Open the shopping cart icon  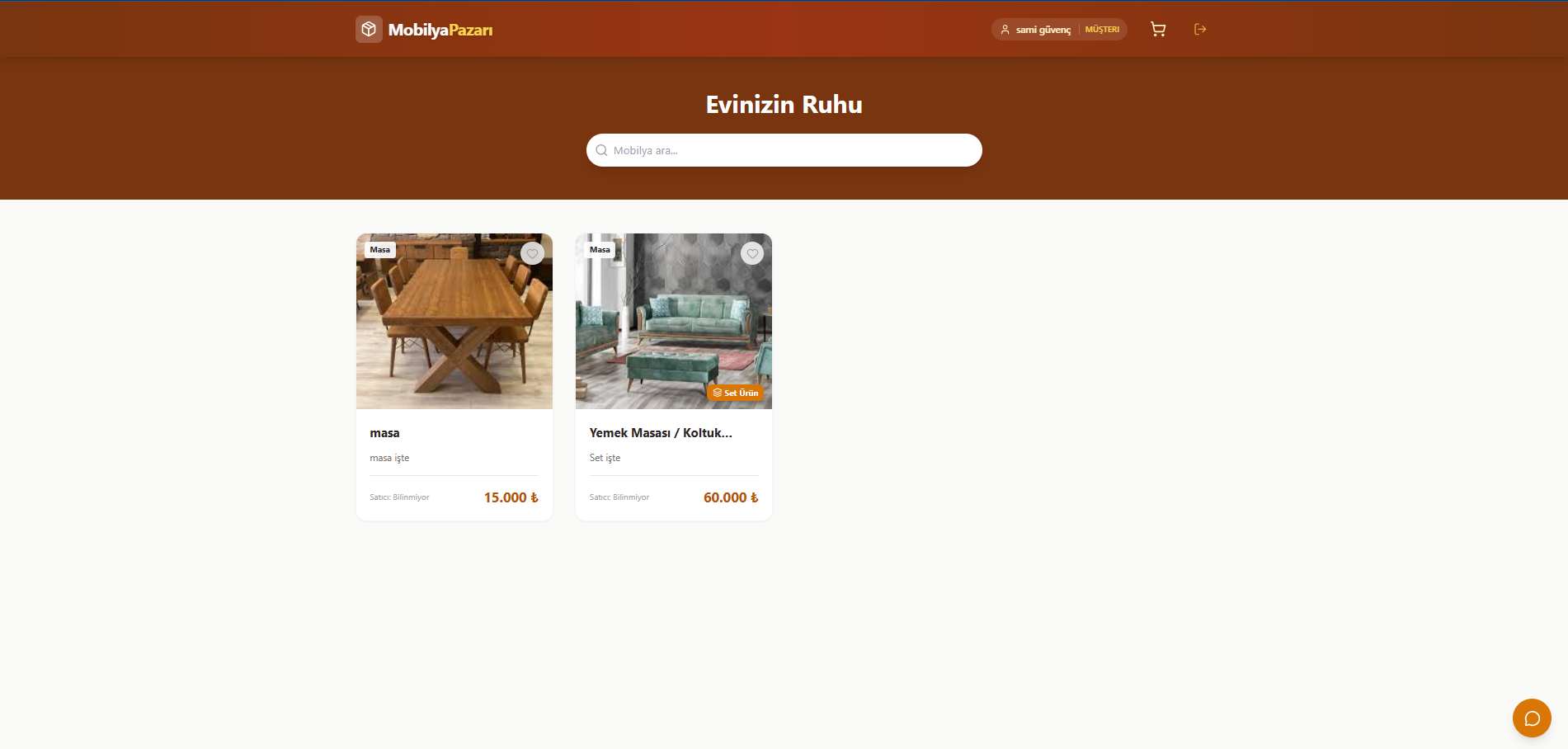point(1158,30)
